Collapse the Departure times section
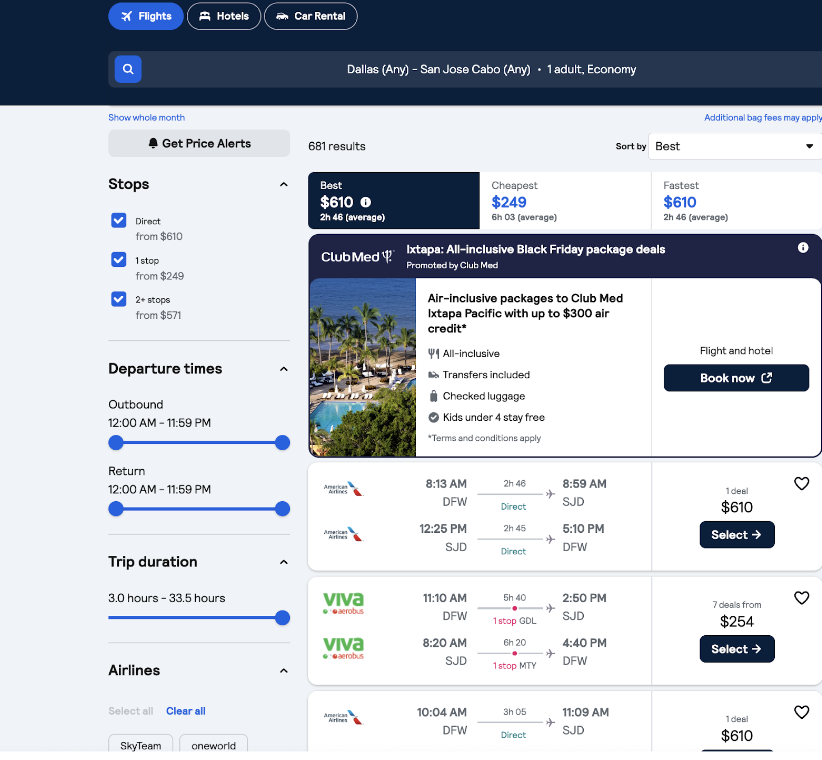822x760 pixels. coord(284,369)
